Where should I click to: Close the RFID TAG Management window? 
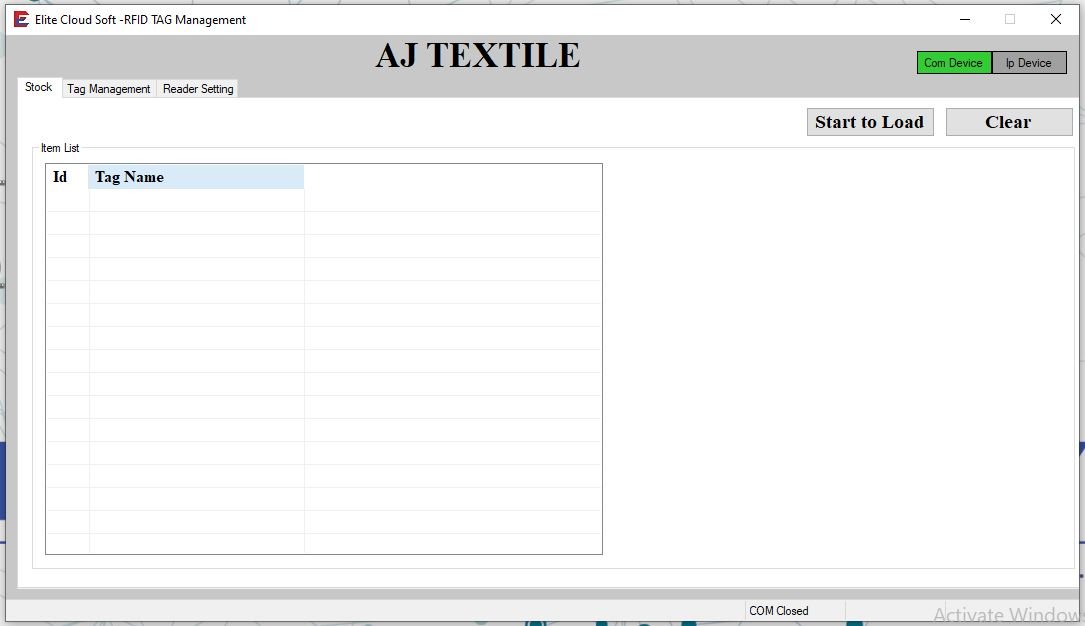(x=1056, y=19)
